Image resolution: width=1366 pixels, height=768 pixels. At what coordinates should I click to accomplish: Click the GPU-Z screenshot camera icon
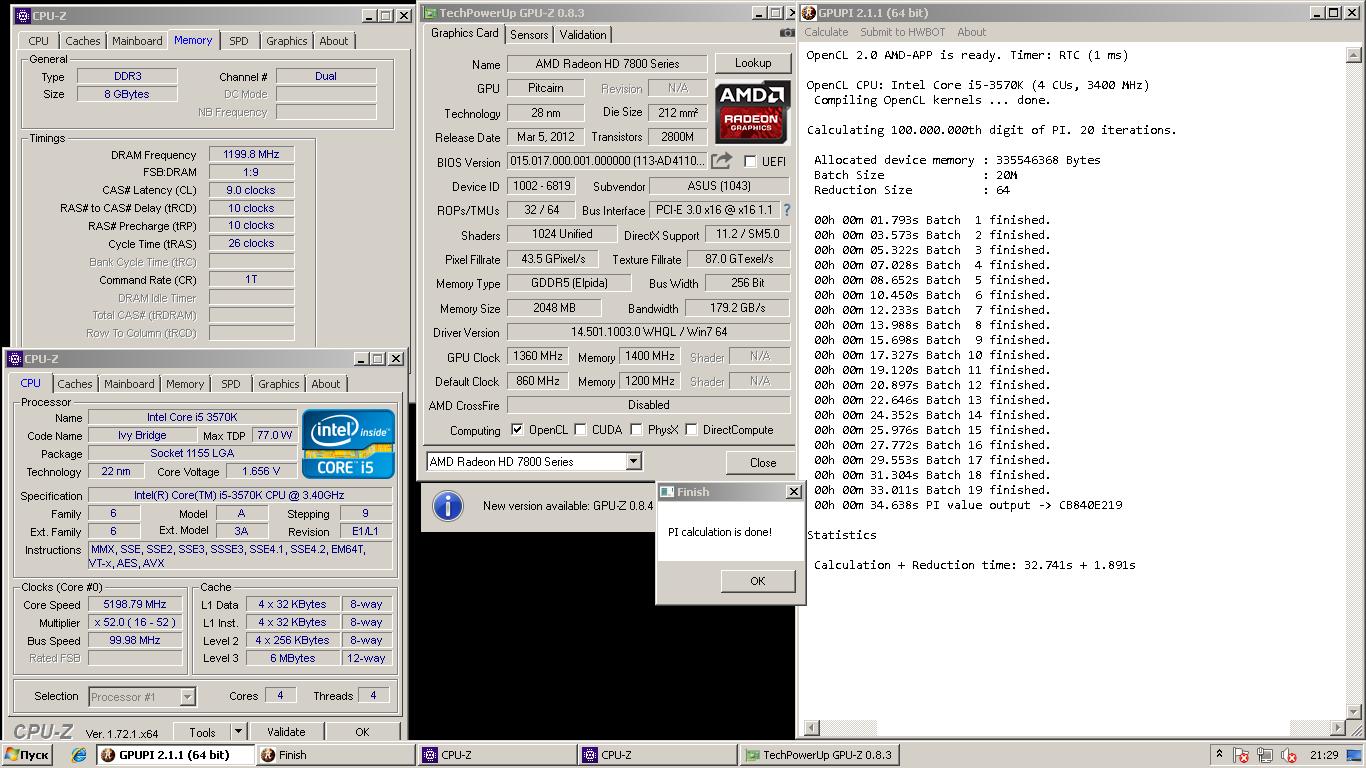pos(787,33)
